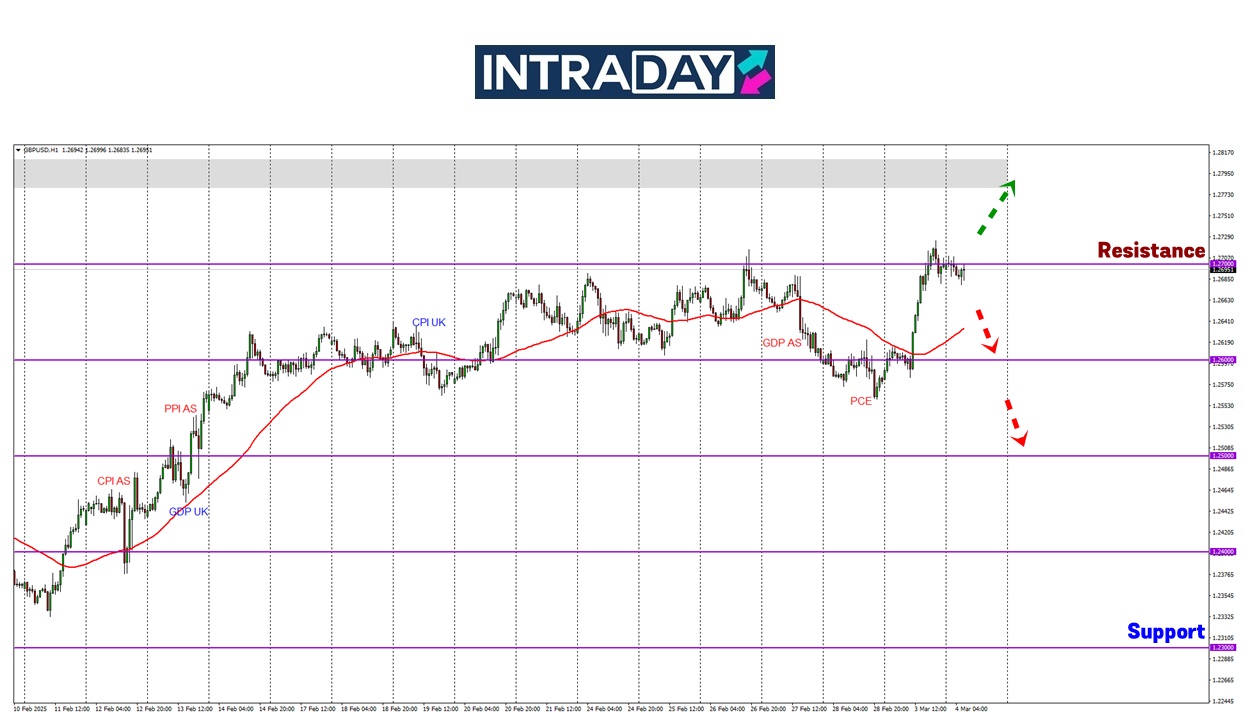1250x716 pixels.
Task: Select the CPI AS event label
Action: 114,480
